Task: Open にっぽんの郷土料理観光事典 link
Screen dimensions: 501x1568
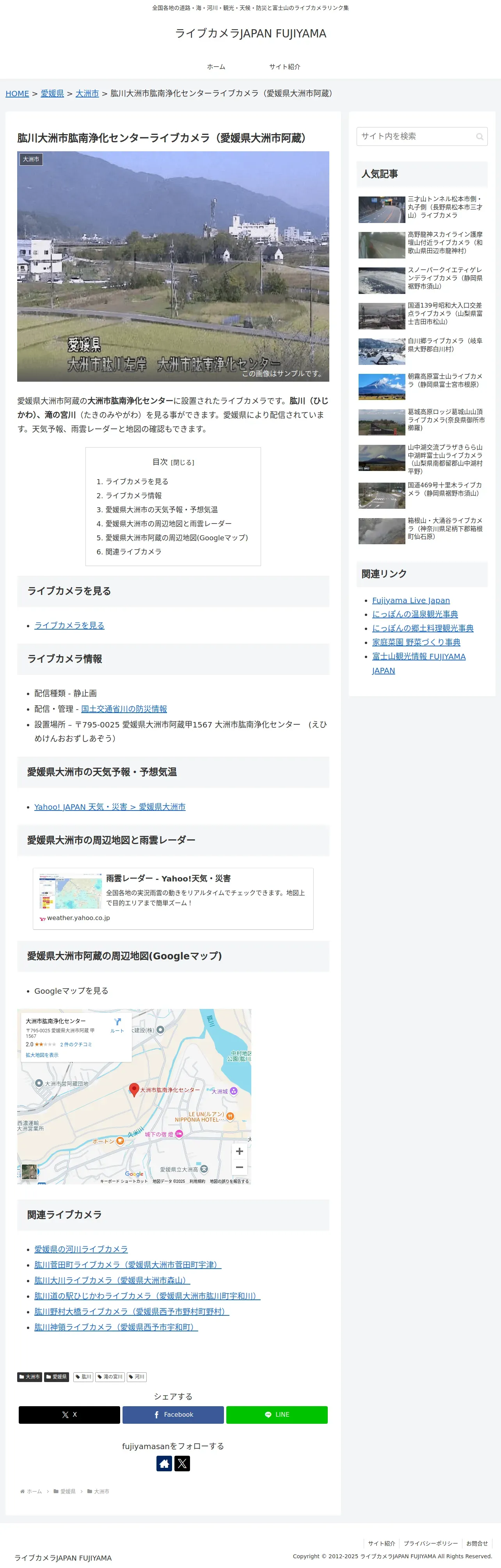Action: point(423,628)
